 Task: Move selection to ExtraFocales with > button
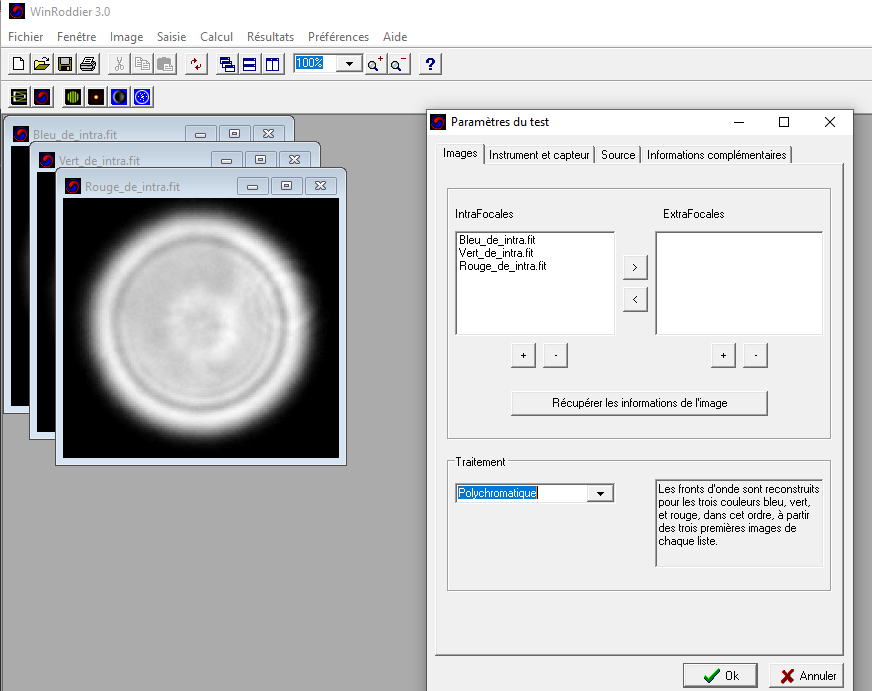(635, 267)
